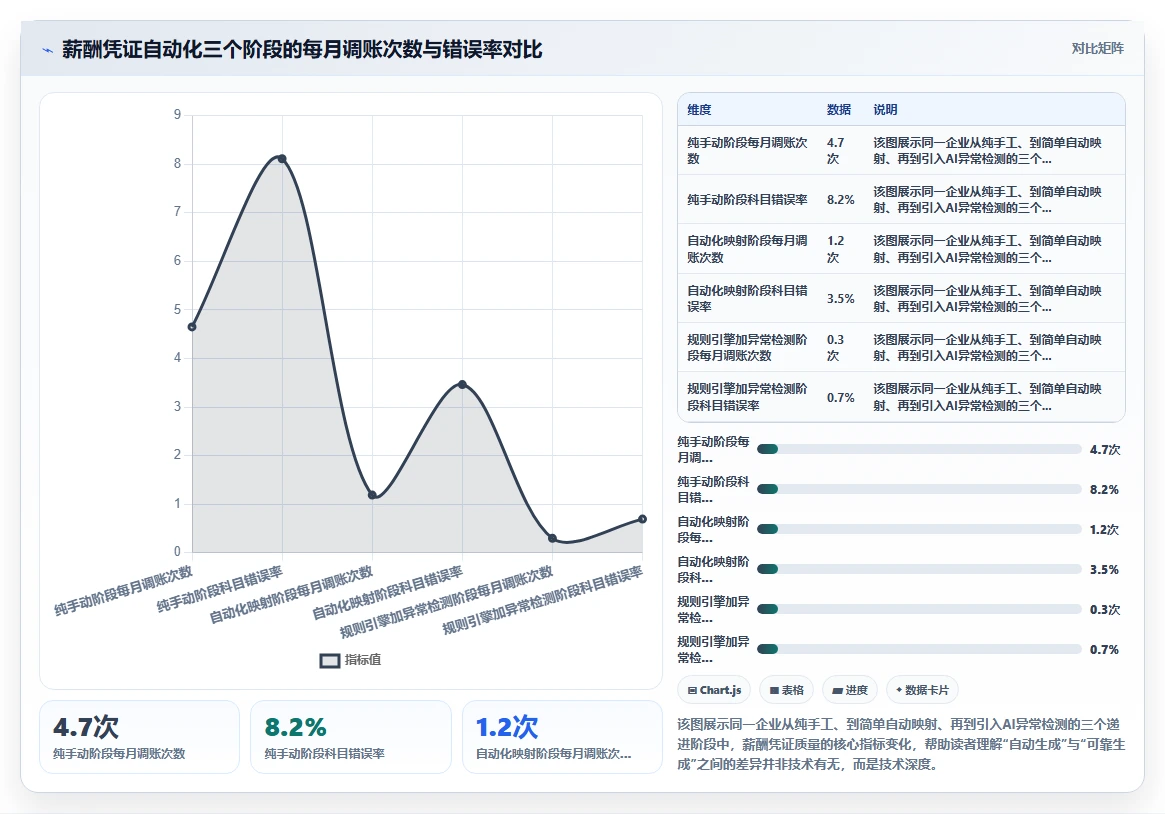Select table cell 自动化映射阶段科目错误率
This screenshot has height=814, width=1165.
coord(747,299)
